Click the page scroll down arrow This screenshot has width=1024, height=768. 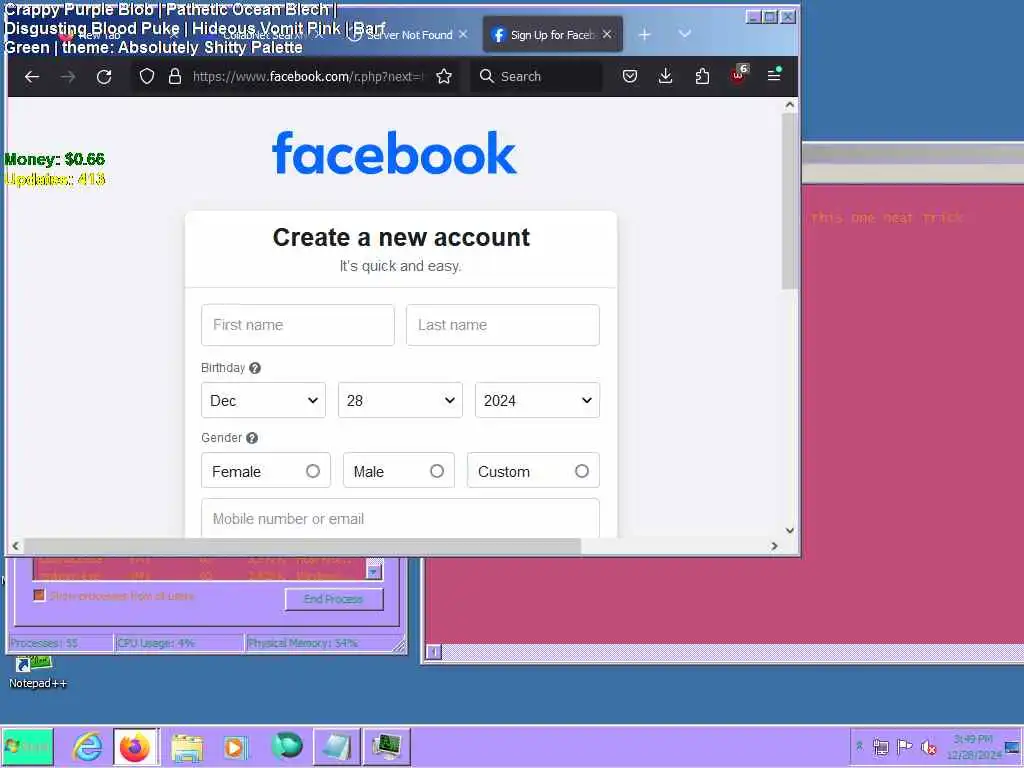coord(790,530)
